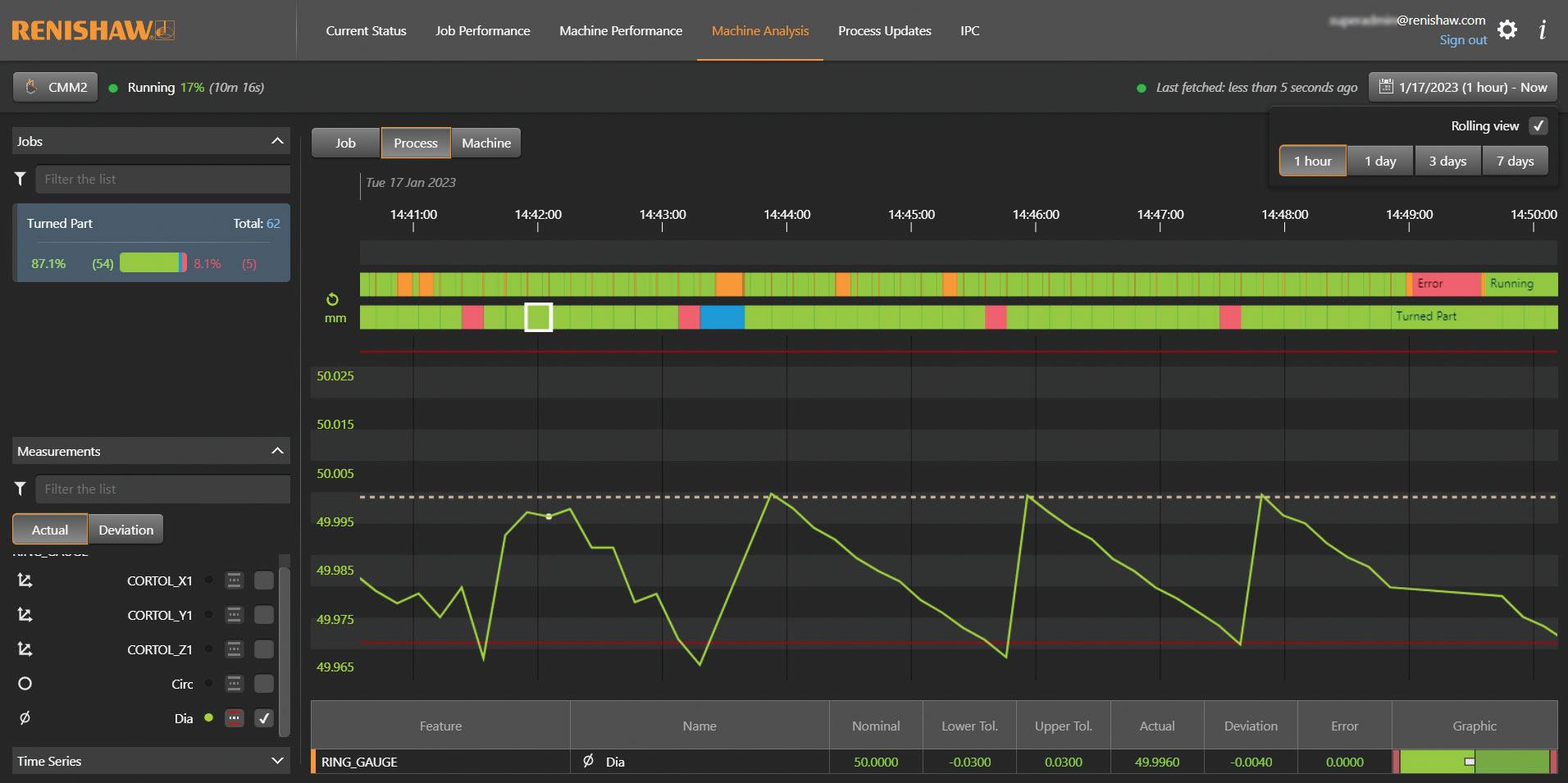Click the Turned Part pass/fail progress bar
This screenshot has height=783, width=1568.
(153, 263)
